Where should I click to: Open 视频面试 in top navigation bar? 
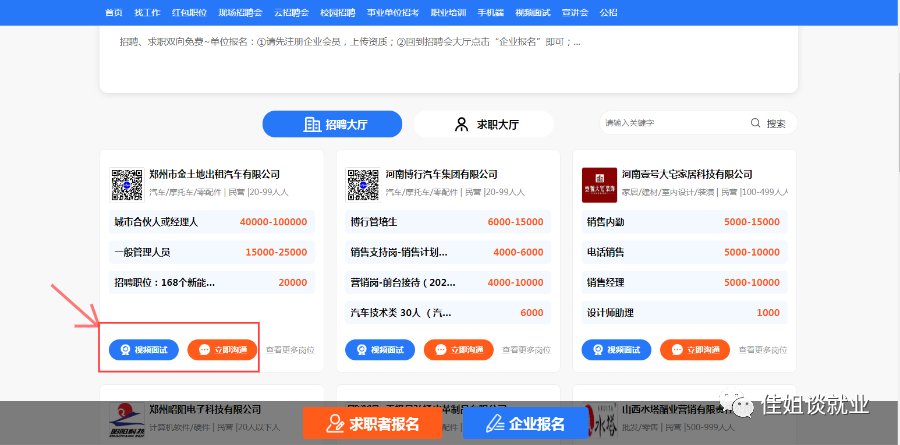pyautogui.click(x=533, y=13)
